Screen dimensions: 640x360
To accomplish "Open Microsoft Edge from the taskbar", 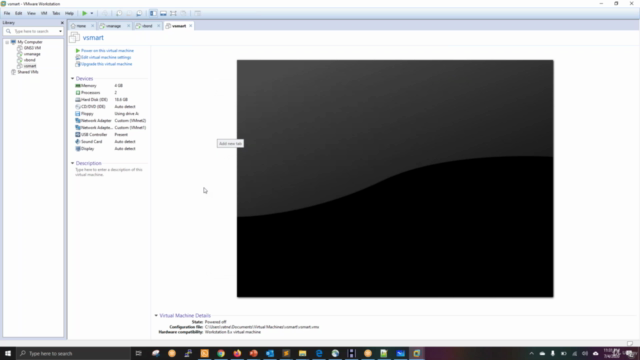I will [x=319, y=353].
